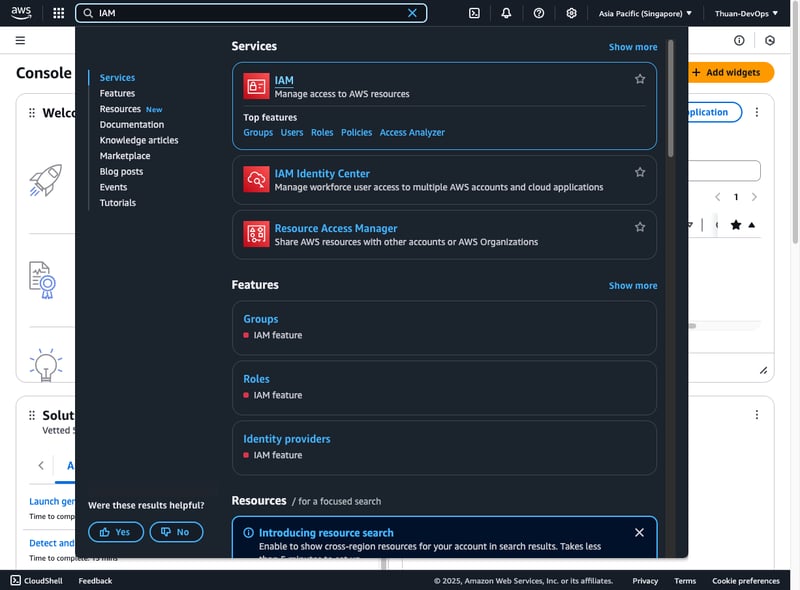This screenshot has width=800, height=590.
Task: Select Knowledge articles search category
Action: pos(139,140)
